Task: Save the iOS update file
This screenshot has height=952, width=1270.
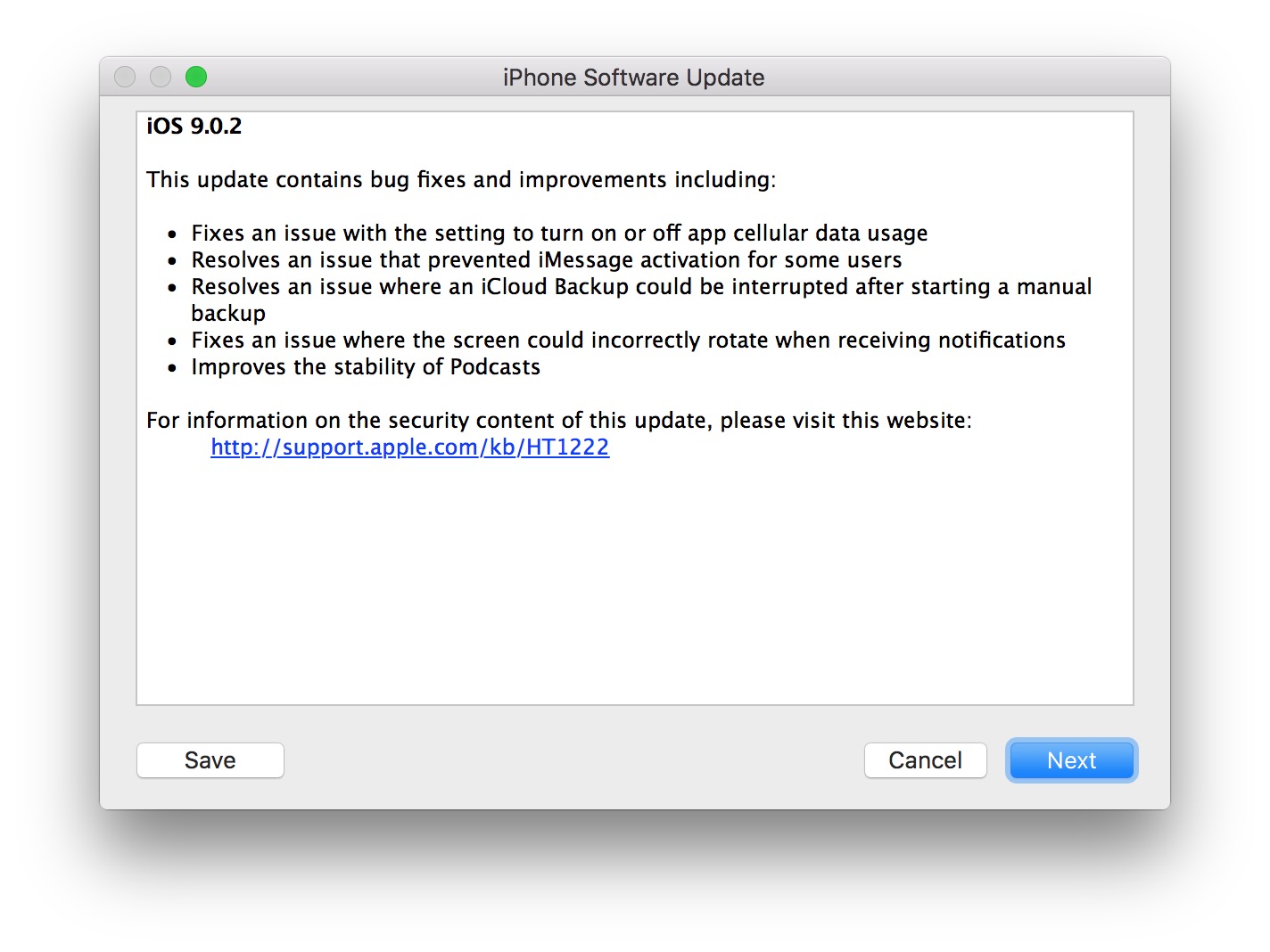Action: tap(210, 759)
